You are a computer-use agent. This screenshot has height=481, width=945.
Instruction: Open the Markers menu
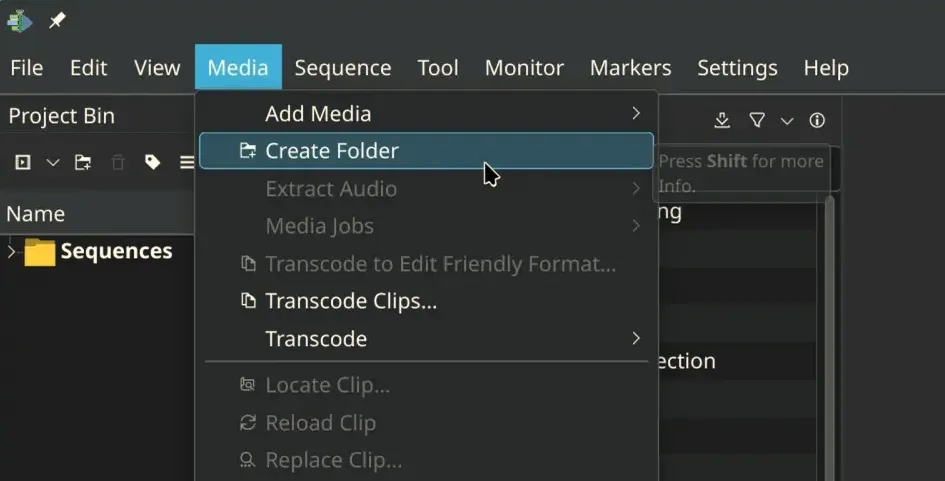pos(630,68)
